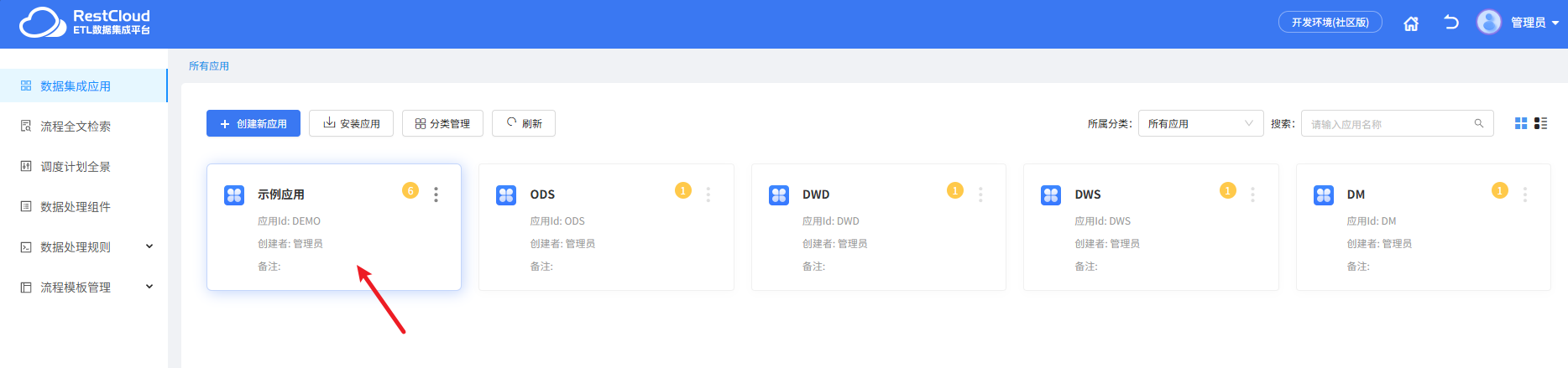This screenshot has height=368, width=1568.
Task: Click the return arrow icon in header
Action: (x=1451, y=23)
